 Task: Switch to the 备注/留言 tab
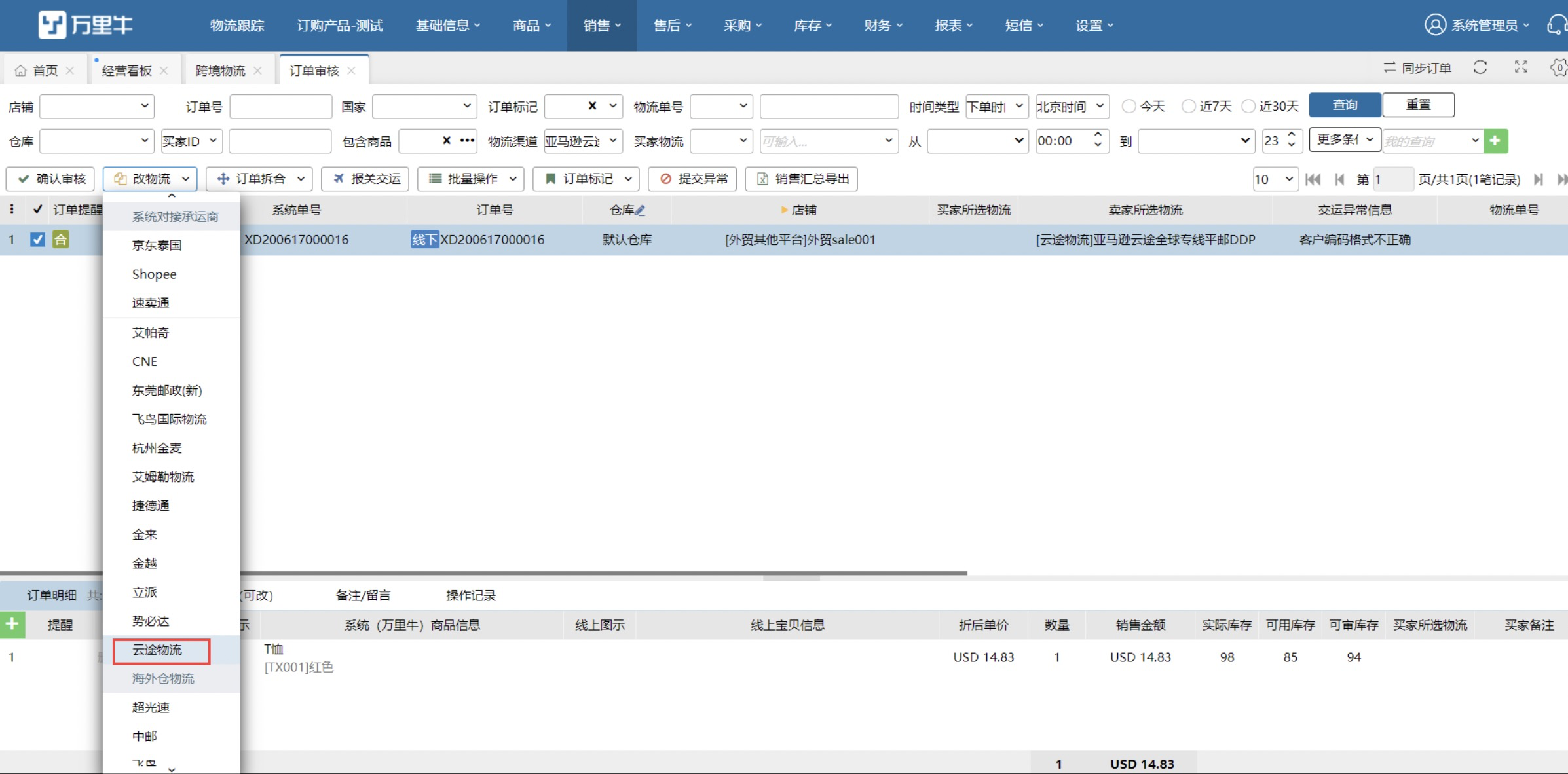click(x=363, y=595)
